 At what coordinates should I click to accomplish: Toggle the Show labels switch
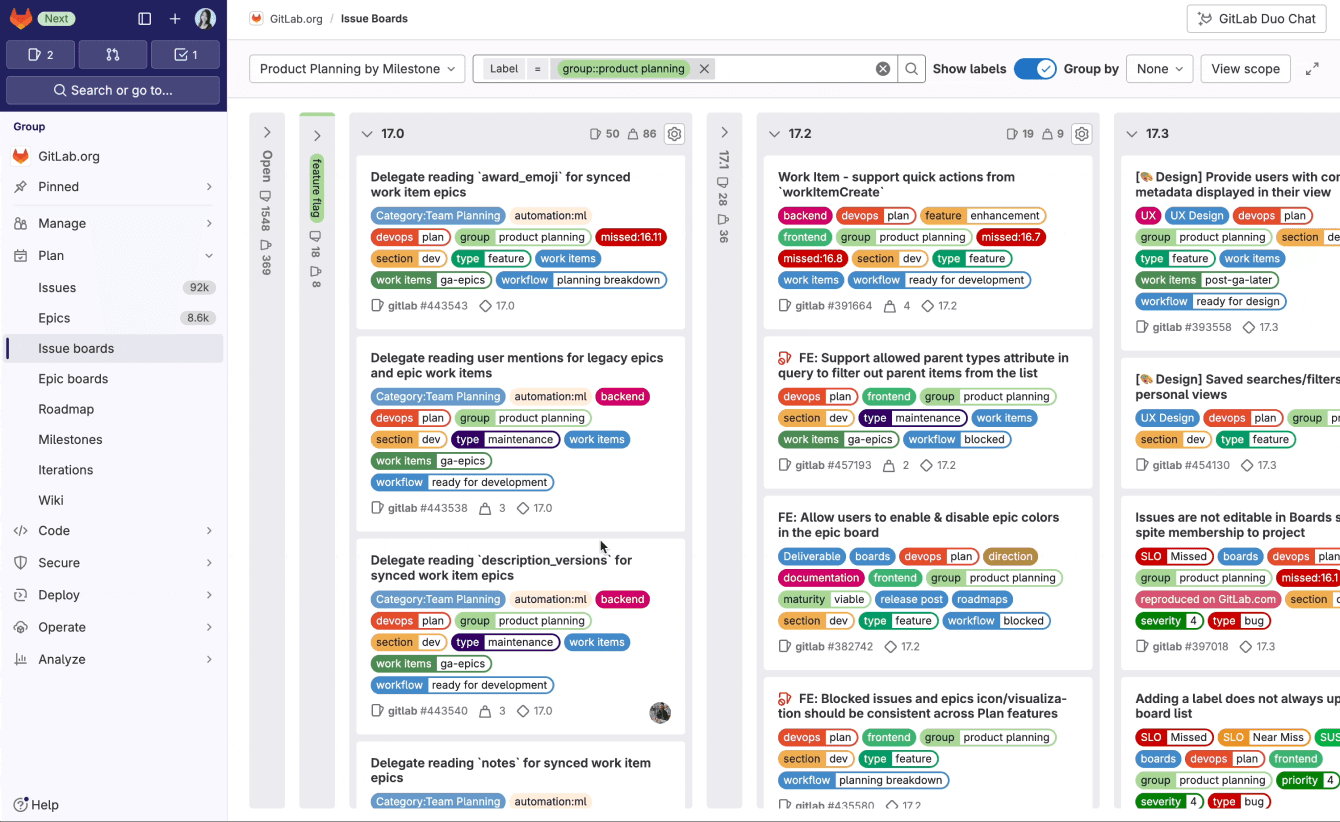click(1035, 69)
